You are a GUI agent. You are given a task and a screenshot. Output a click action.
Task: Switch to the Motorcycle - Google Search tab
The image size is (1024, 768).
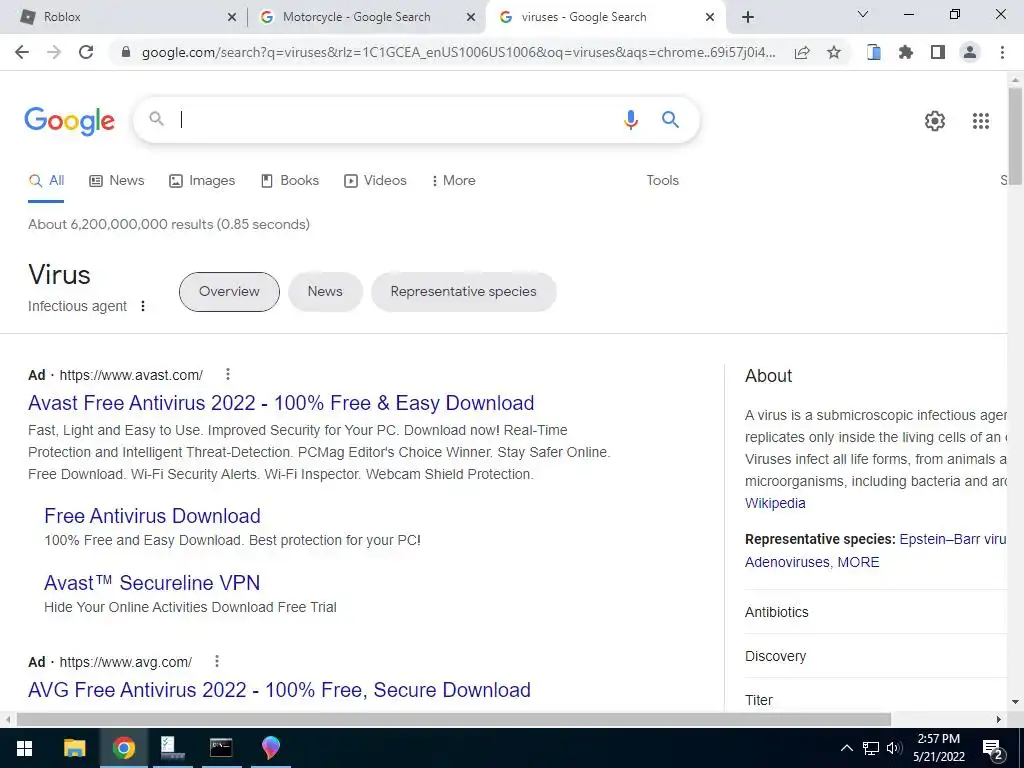click(x=366, y=17)
